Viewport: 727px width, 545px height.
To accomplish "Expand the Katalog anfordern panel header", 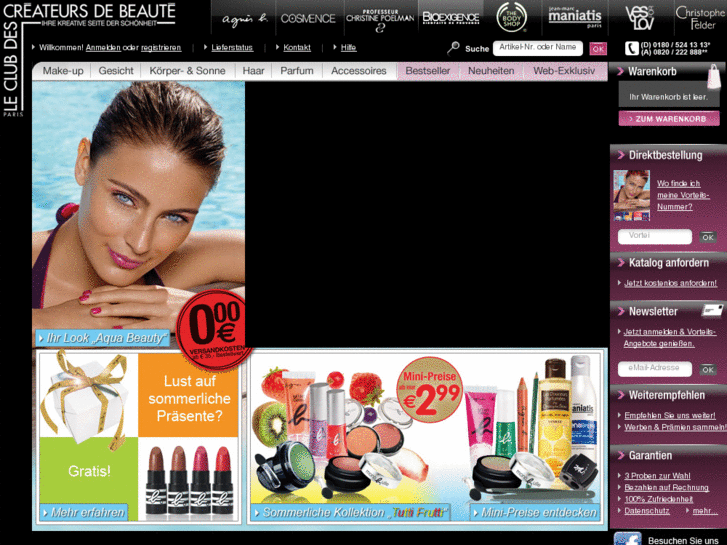I will [668, 263].
